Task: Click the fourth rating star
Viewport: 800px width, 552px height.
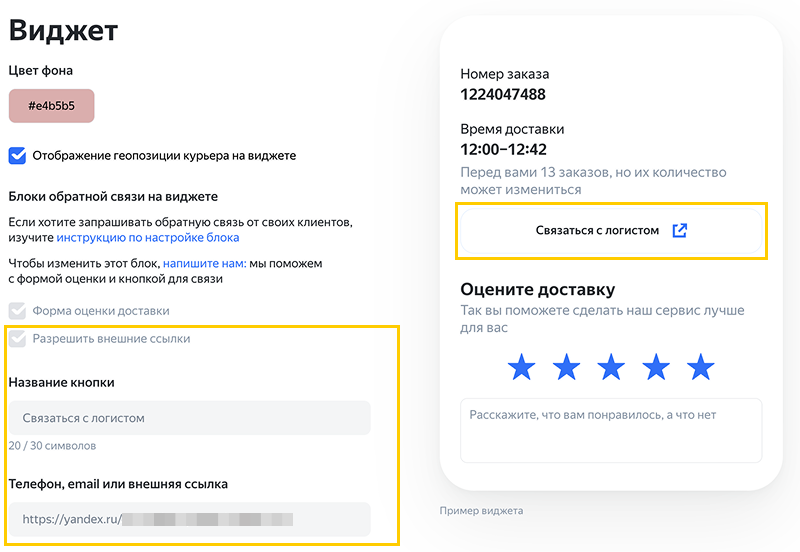Action: click(x=656, y=367)
